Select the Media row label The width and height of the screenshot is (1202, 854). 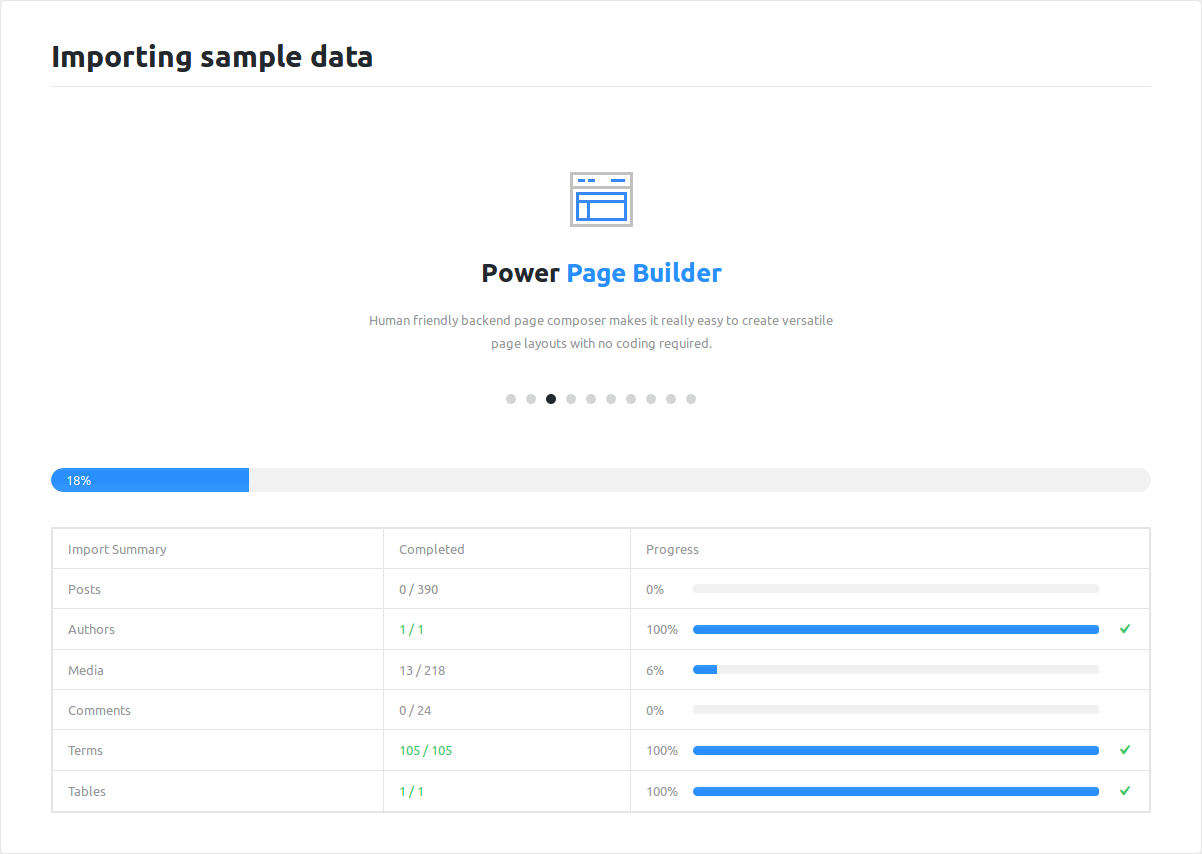86,670
